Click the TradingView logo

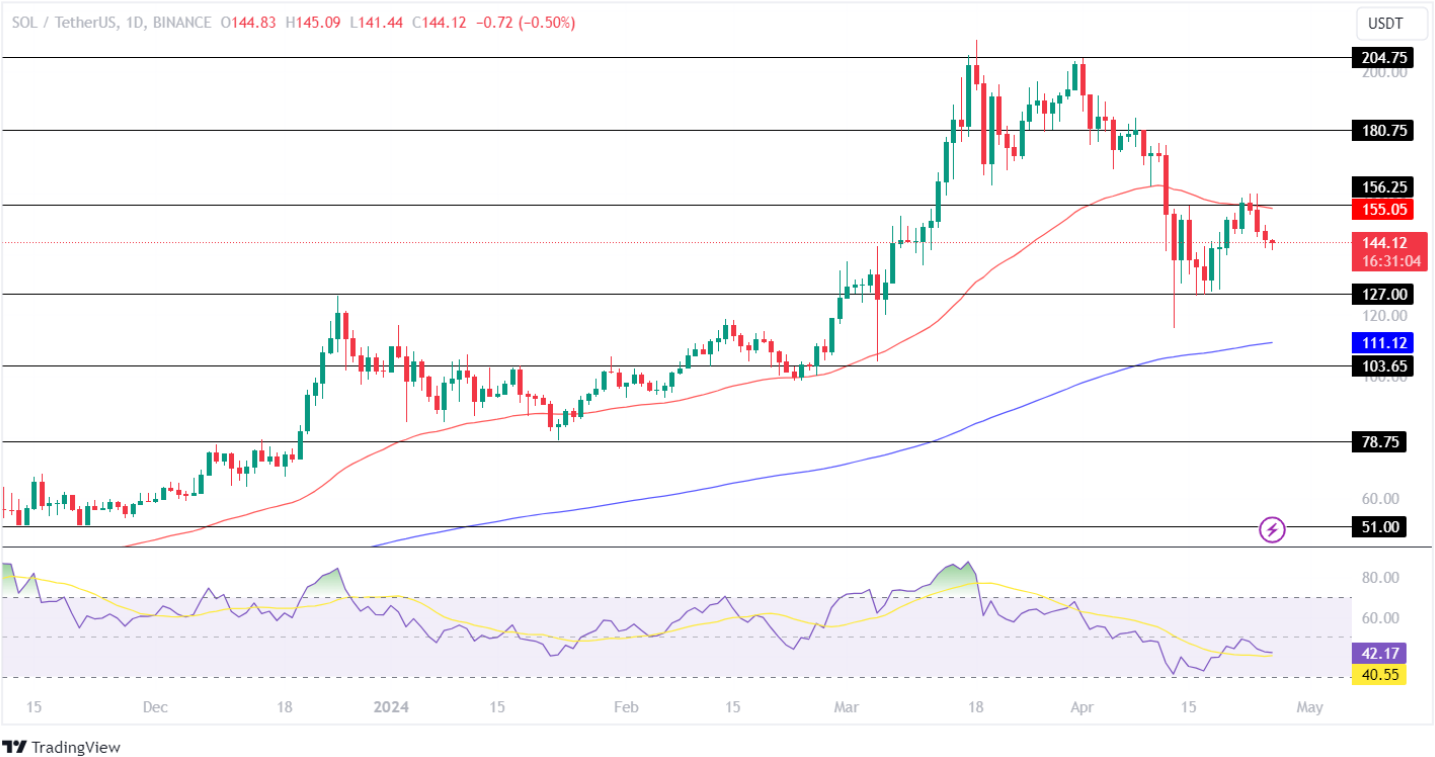click(62, 746)
